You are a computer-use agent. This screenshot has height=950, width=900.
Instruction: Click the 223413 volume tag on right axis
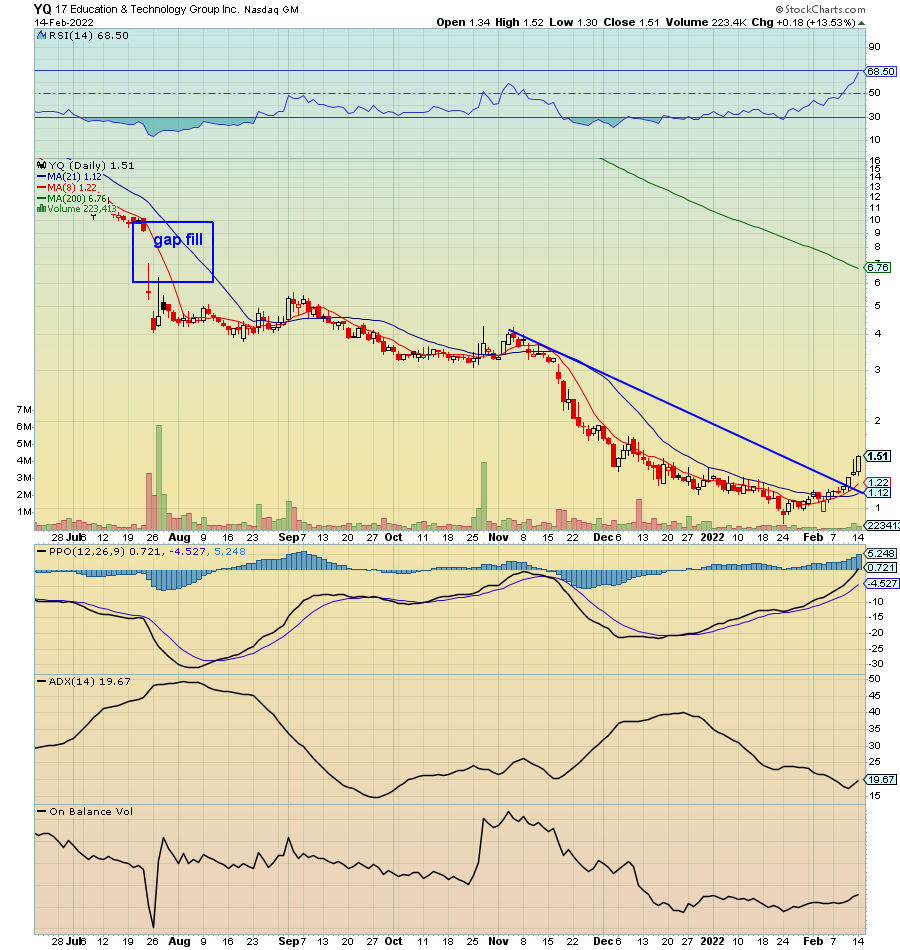click(882, 525)
